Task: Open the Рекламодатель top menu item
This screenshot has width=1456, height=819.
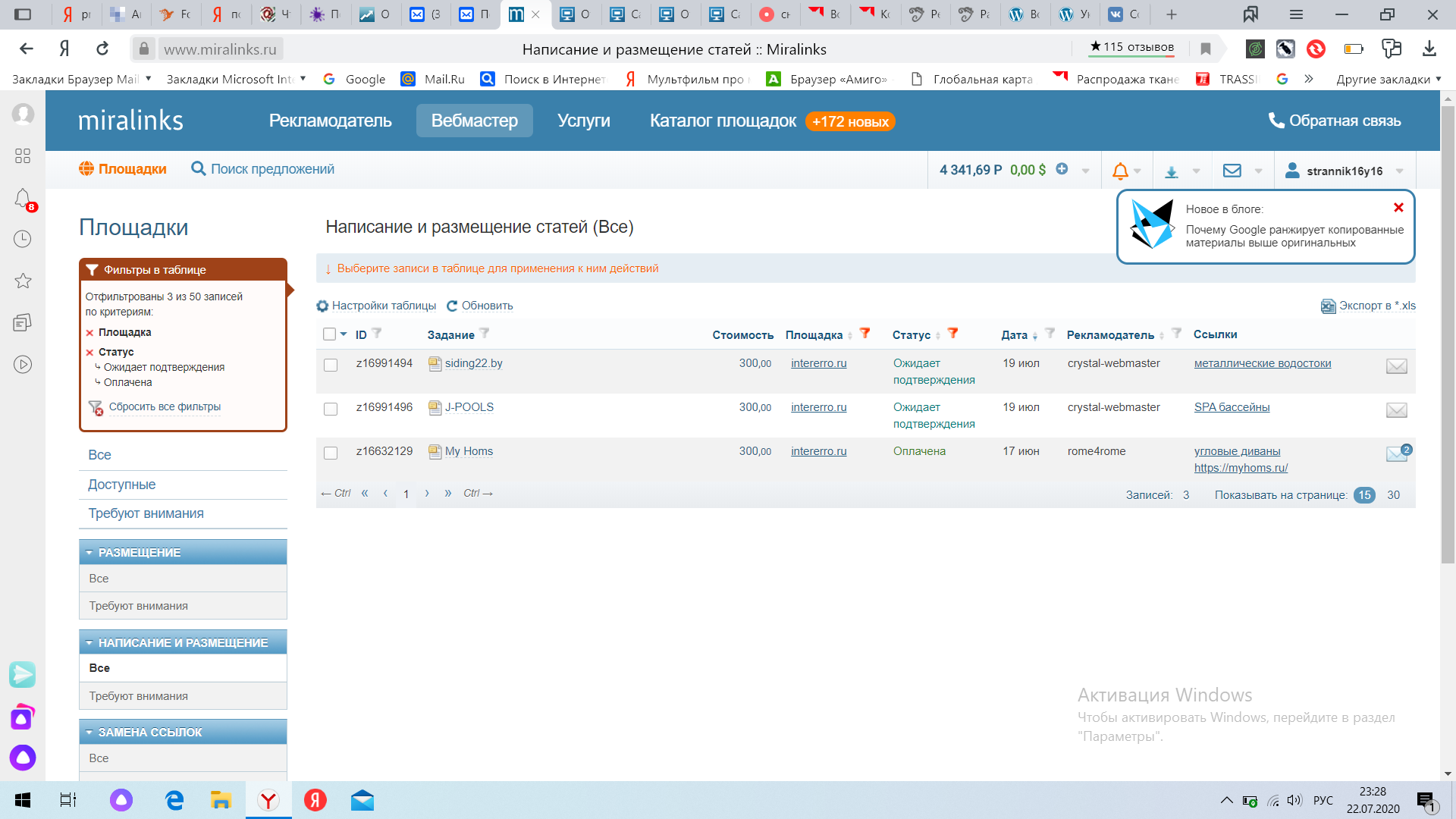Action: [330, 121]
